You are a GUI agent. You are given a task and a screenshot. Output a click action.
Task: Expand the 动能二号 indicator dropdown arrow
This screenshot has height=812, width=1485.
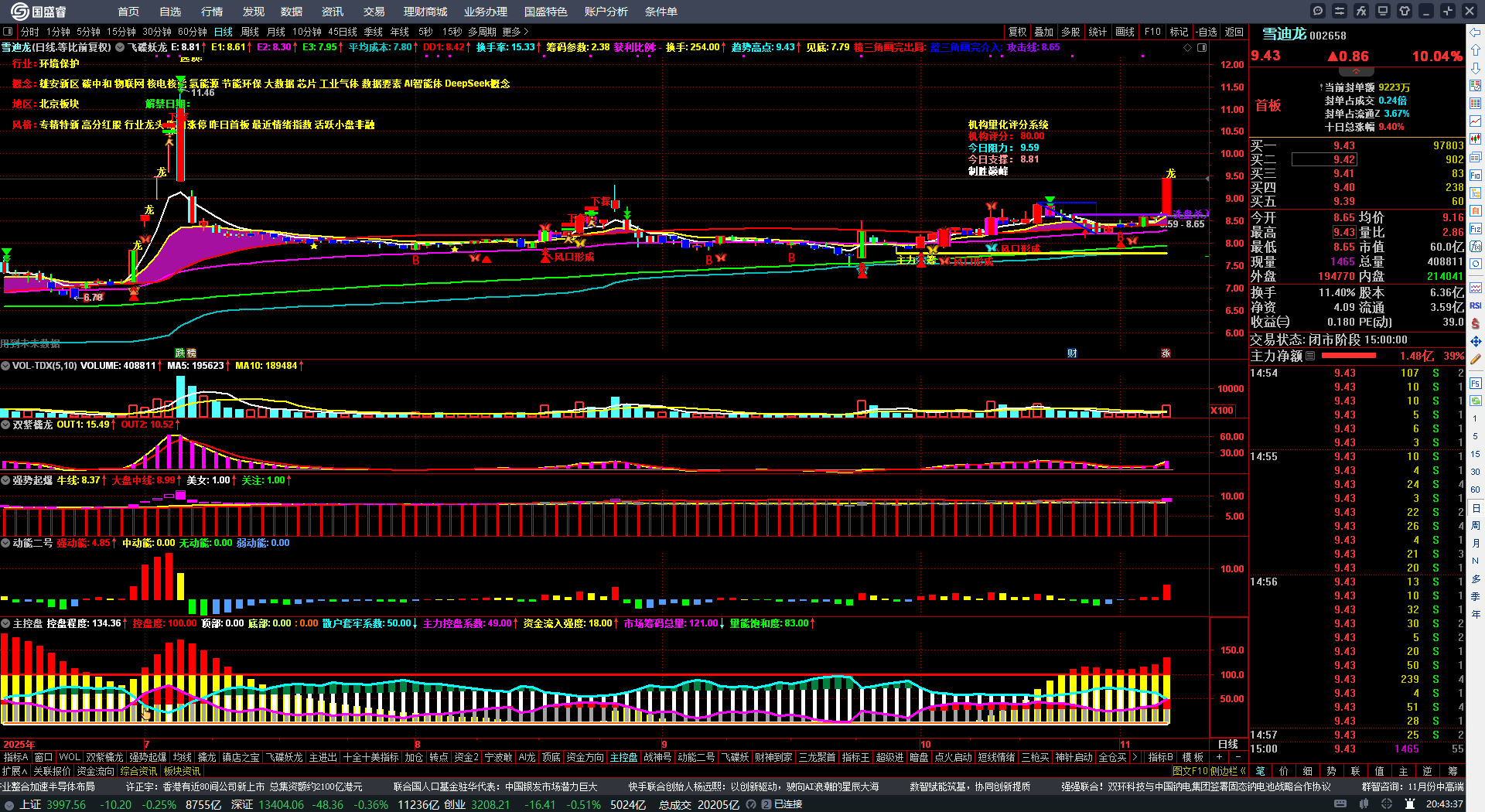point(5,543)
